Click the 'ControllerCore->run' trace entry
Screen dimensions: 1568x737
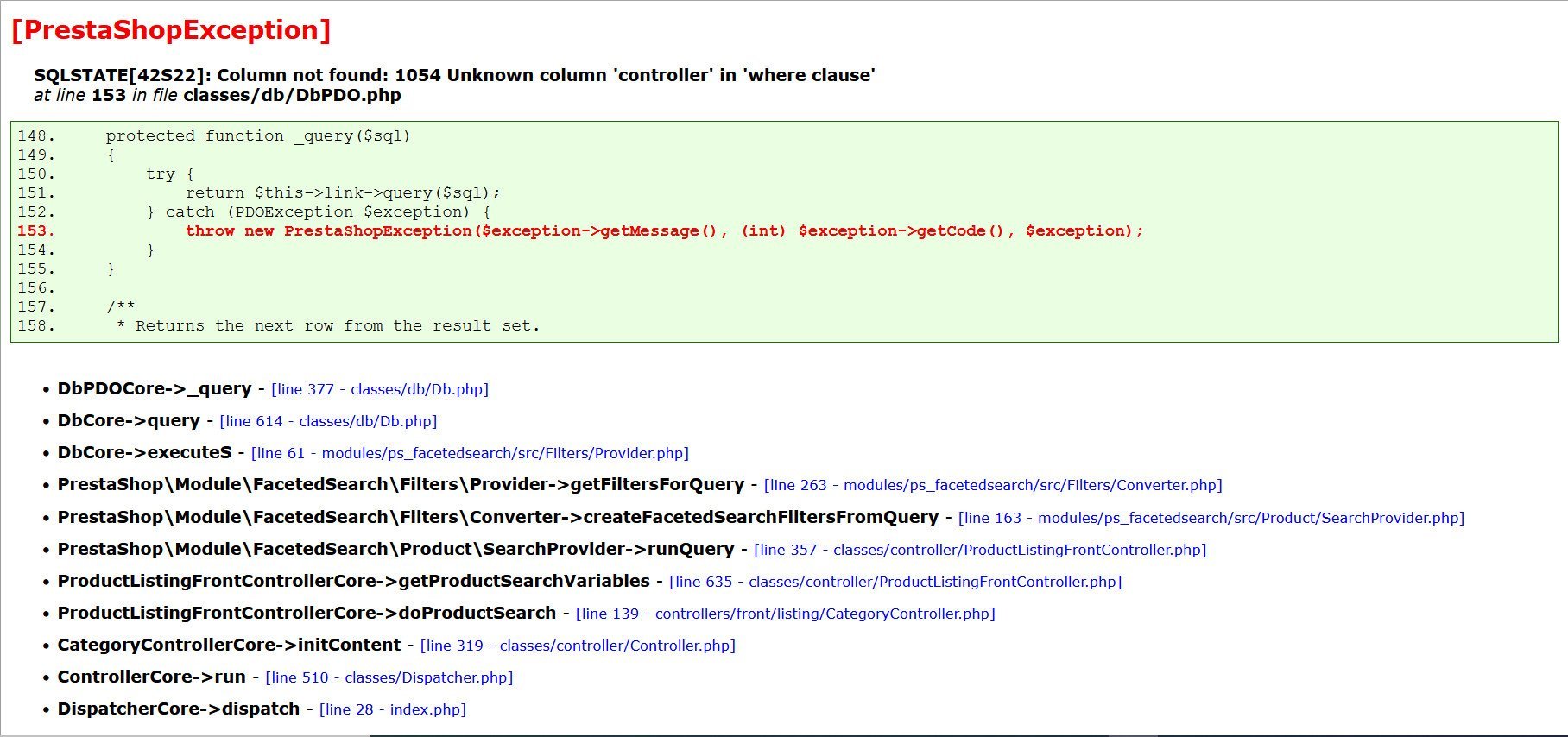[x=151, y=677]
